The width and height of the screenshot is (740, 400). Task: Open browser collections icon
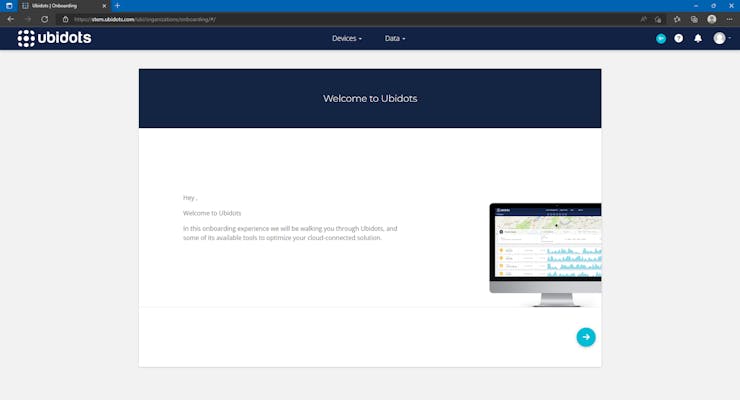pyautogui.click(x=694, y=19)
